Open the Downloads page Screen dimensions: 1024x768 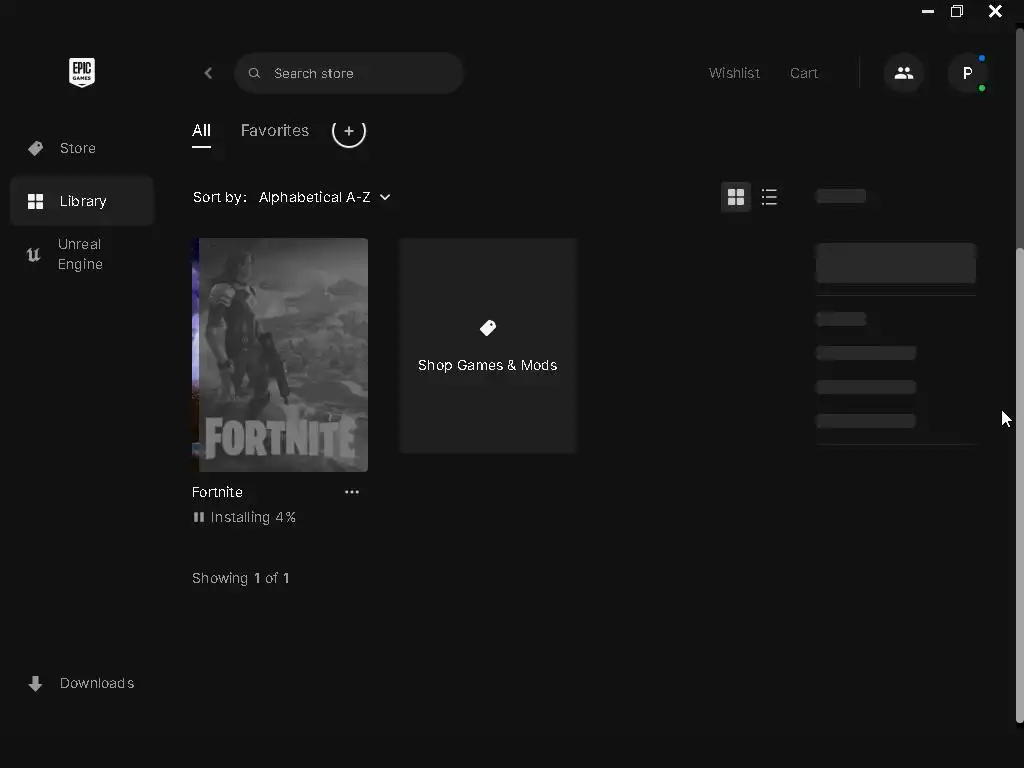82,683
